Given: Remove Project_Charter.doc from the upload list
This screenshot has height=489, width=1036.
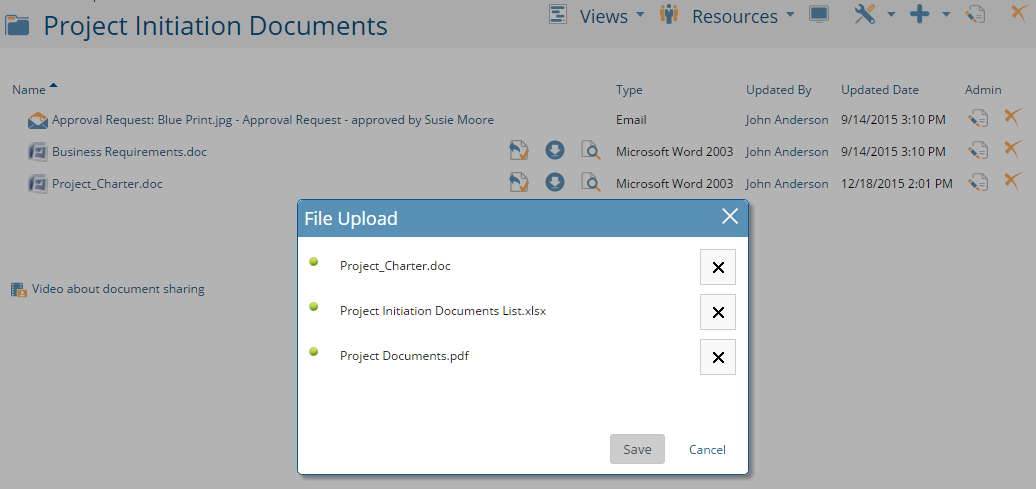Looking at the screenshot, I should tap(717, 267).
